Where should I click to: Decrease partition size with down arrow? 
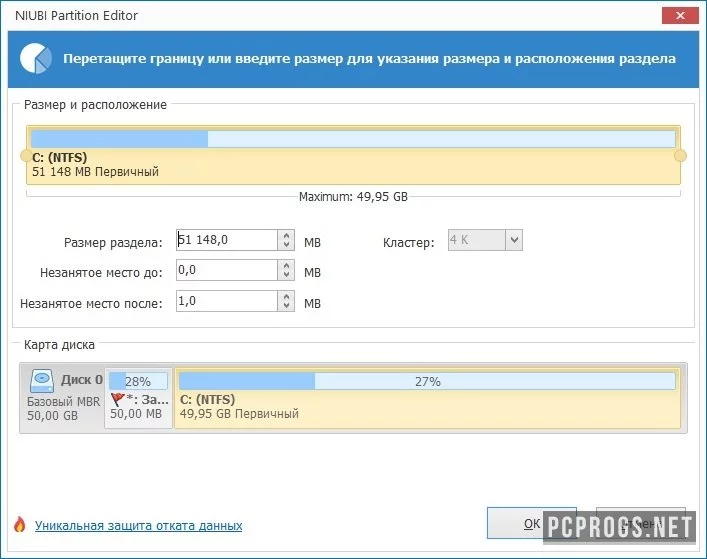(286, 245)
